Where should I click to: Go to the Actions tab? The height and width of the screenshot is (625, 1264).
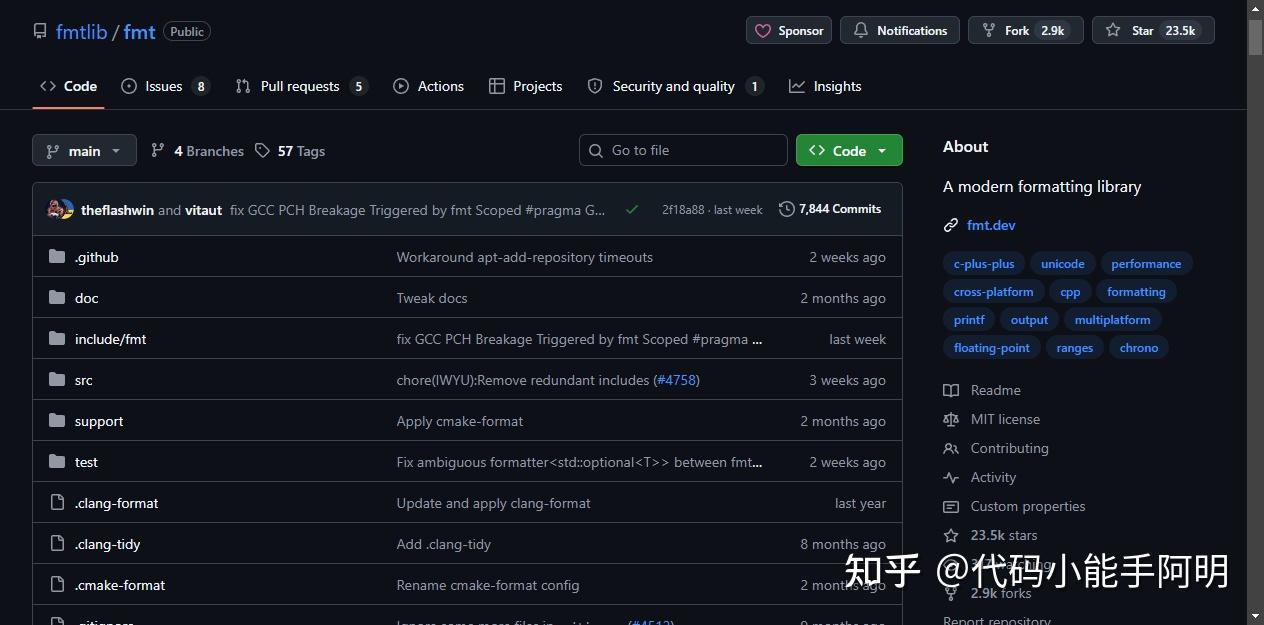429,86
